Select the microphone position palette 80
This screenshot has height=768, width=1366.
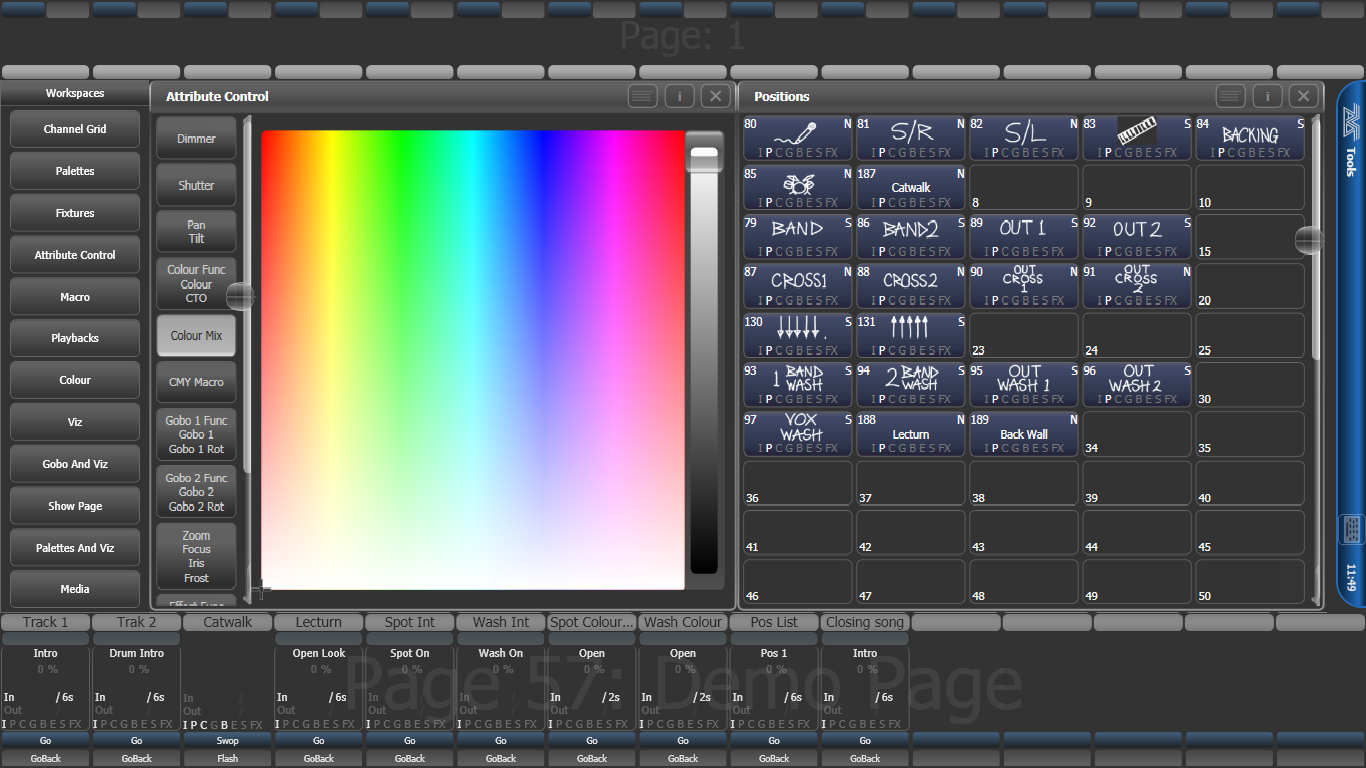797,138
